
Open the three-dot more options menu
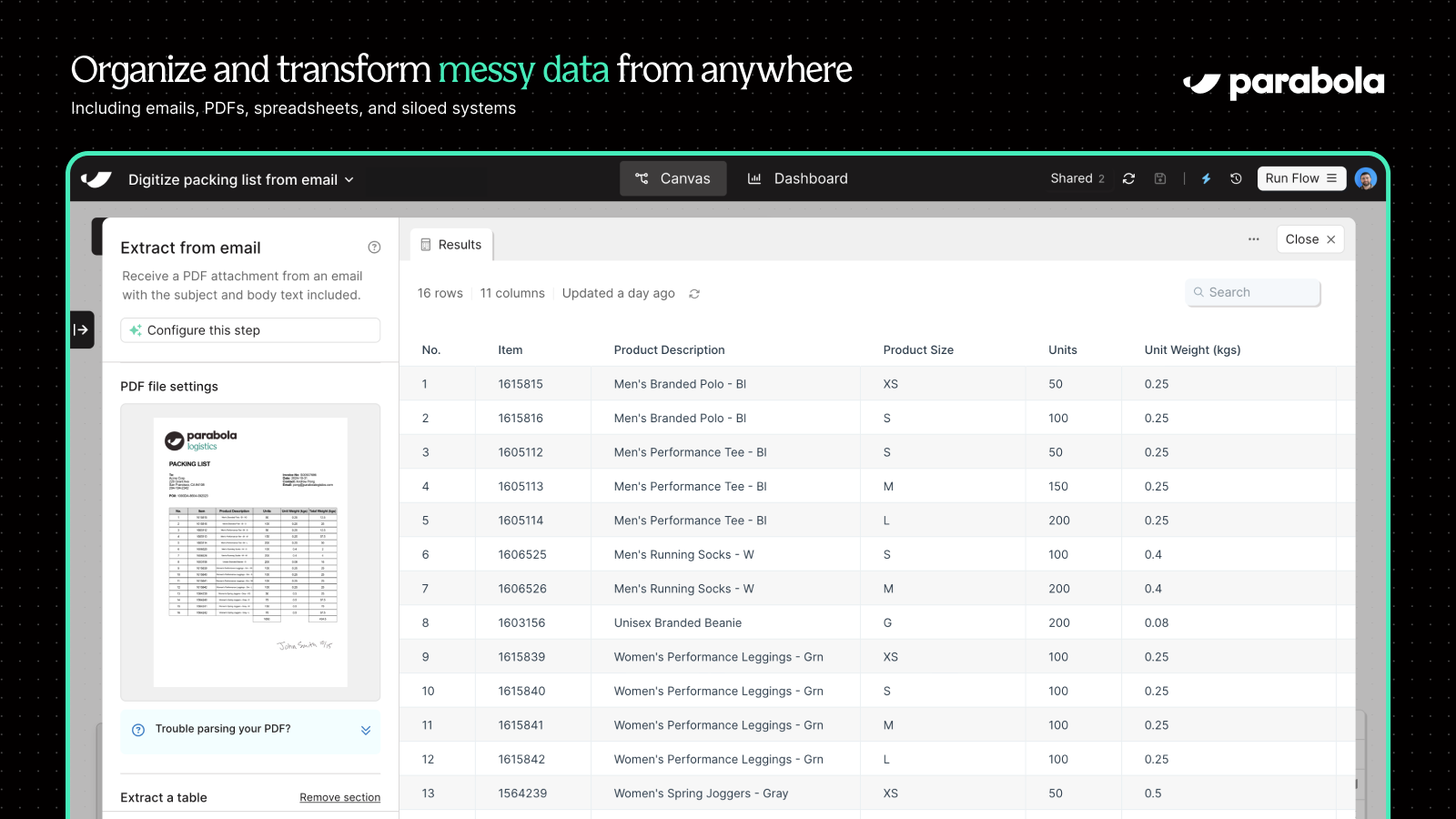point(1254,239)
